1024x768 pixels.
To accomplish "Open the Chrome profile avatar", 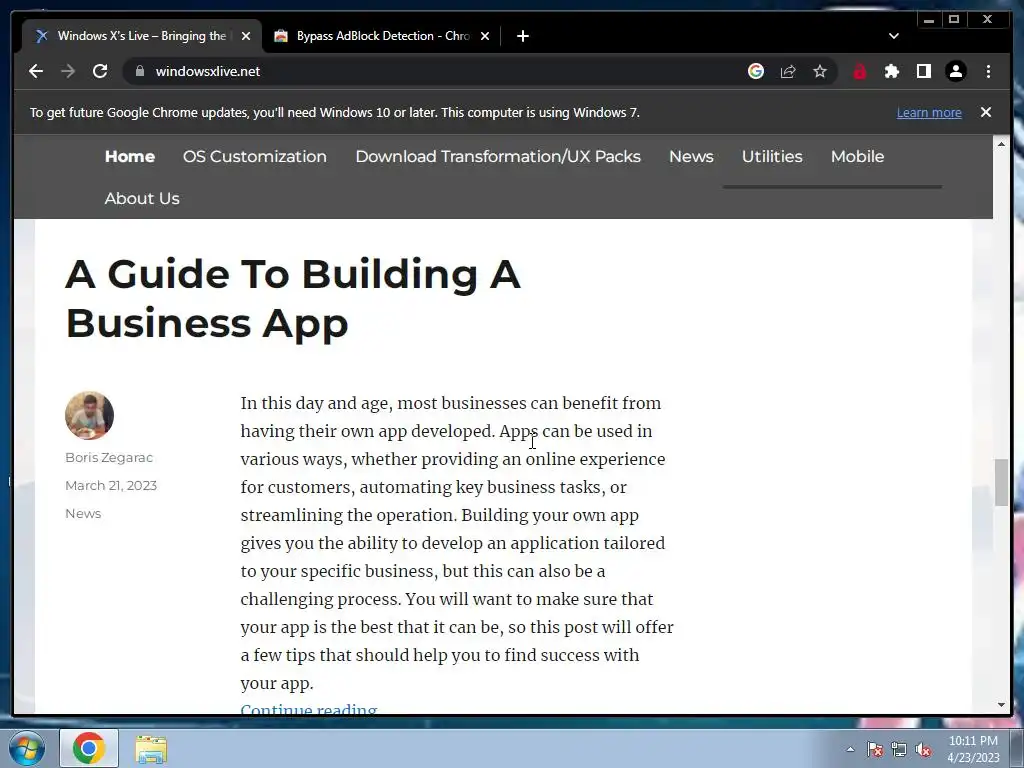I will pos(955,71).
